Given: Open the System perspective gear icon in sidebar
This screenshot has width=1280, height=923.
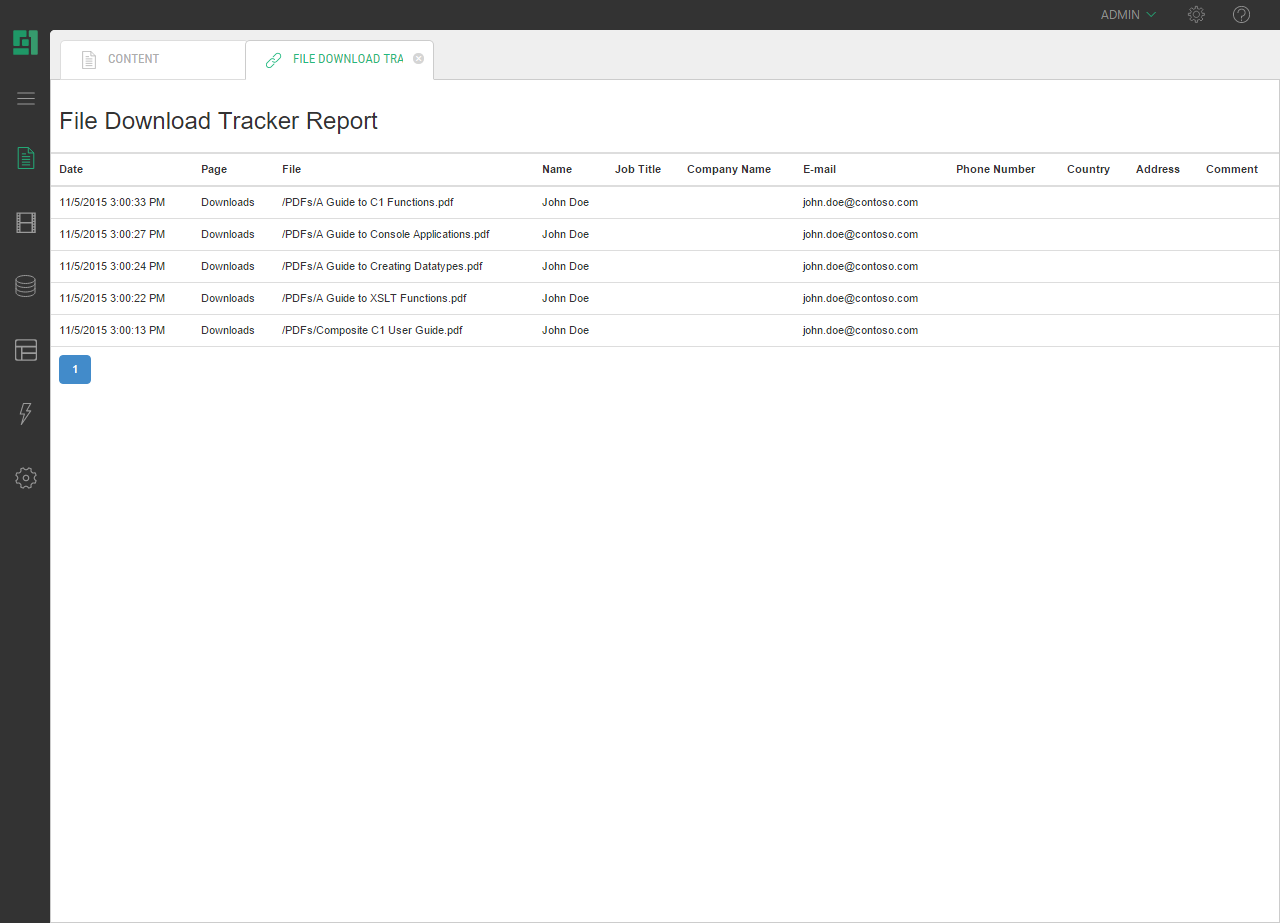Looking at the screenshot, I should tap(25, 478).
